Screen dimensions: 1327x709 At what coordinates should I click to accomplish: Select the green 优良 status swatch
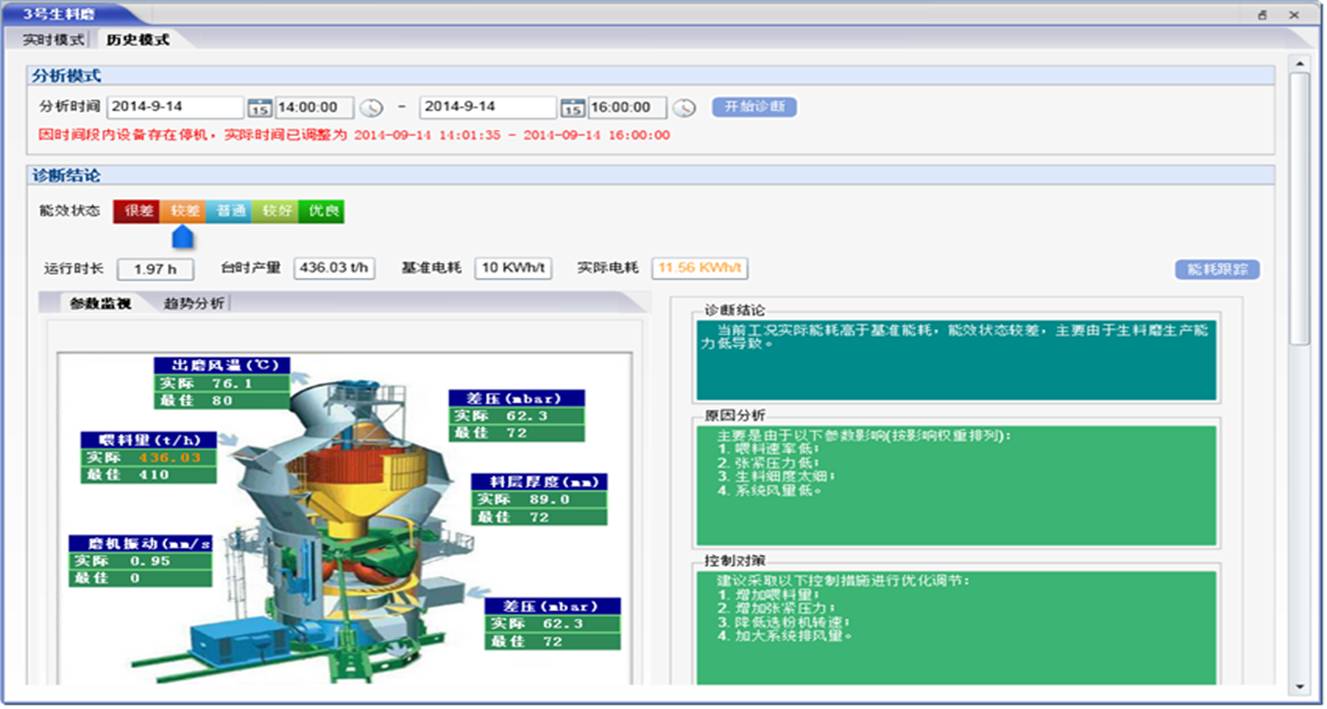click(323, 211)
